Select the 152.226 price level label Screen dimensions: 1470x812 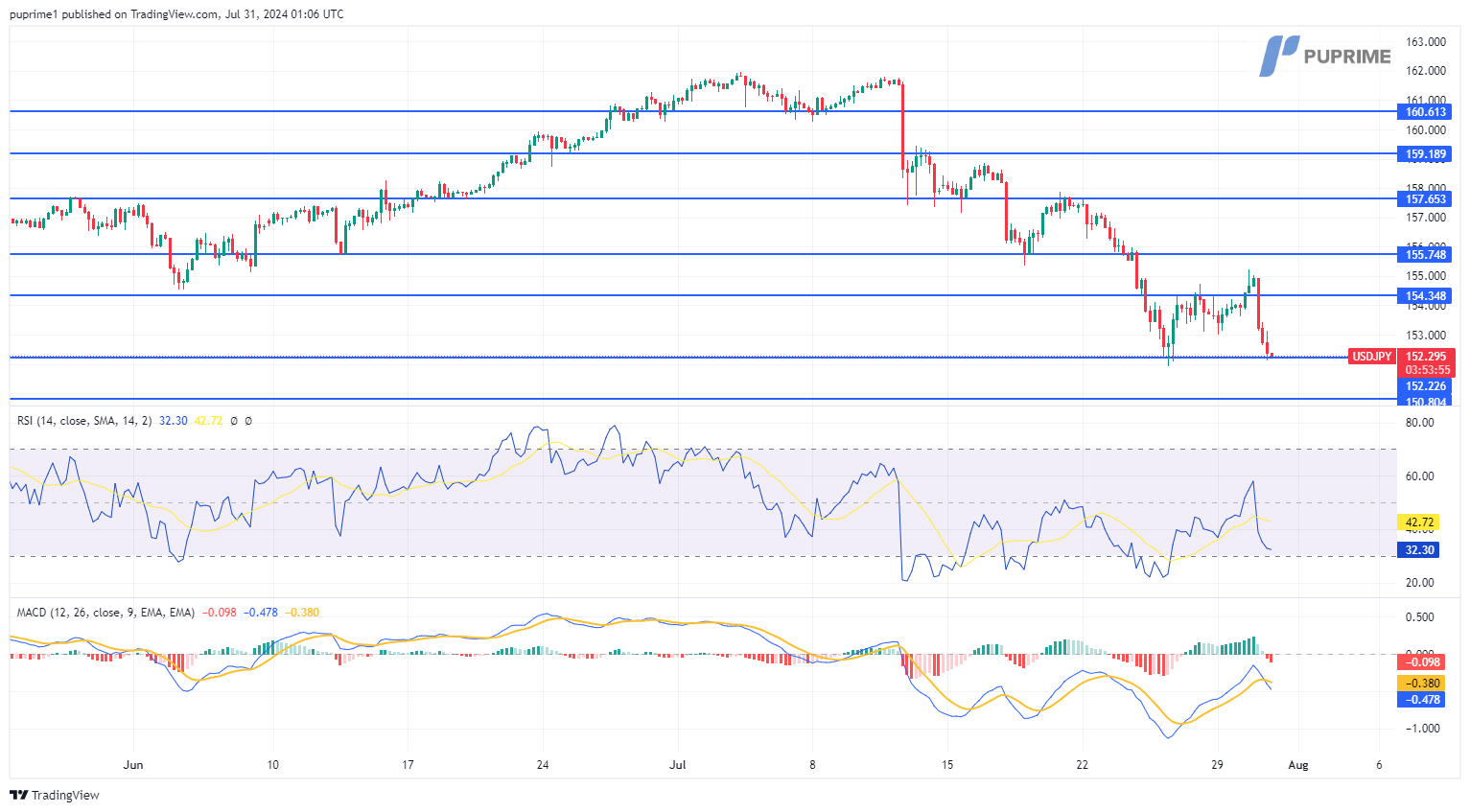(x=1426, y=386)
